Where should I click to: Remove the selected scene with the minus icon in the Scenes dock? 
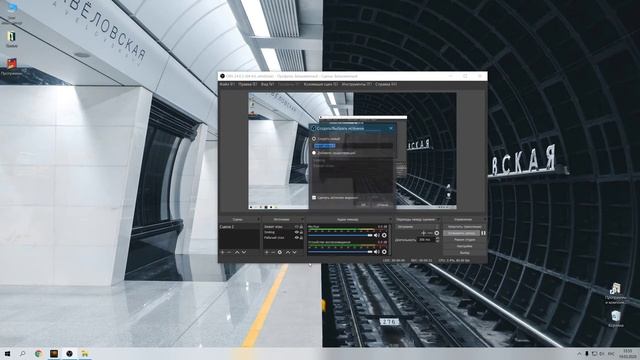pyautogui.click(x=229, y=252)
